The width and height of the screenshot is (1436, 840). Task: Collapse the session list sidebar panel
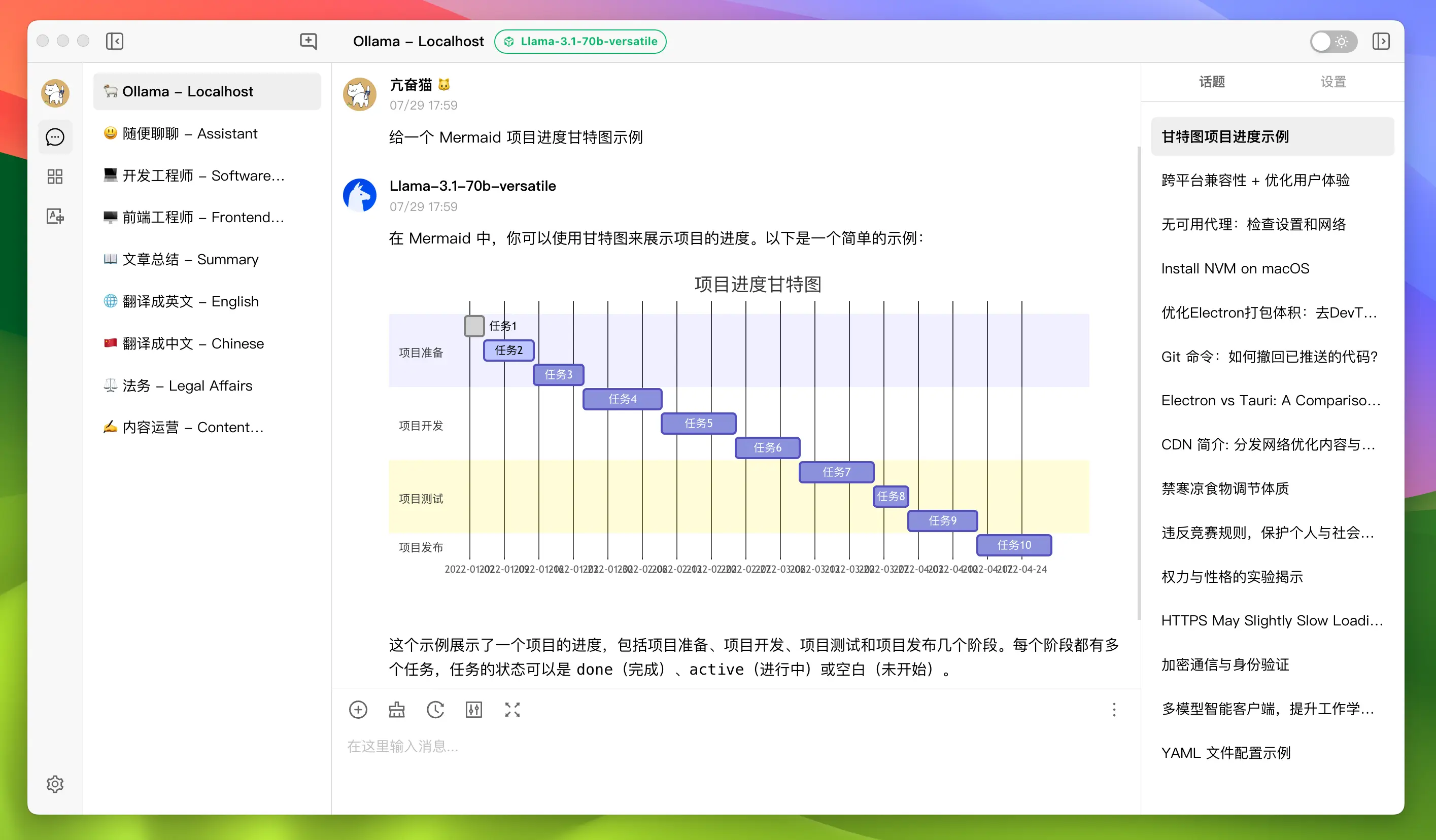coord(114,41)
